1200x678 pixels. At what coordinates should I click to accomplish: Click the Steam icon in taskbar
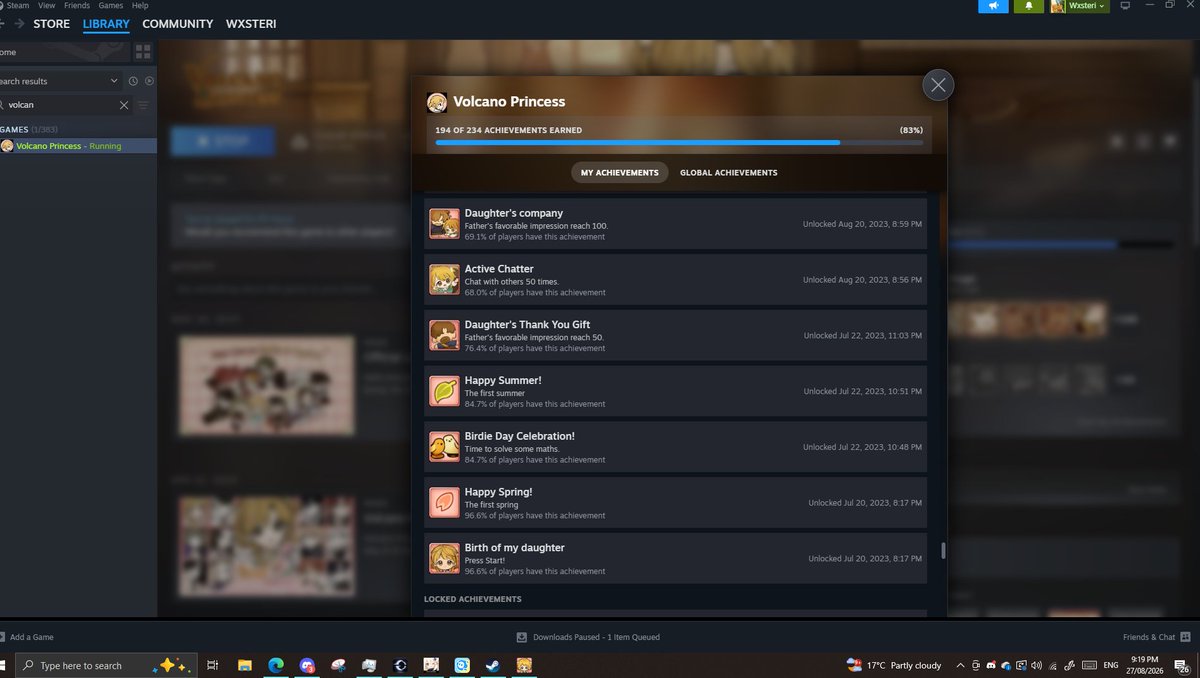(x=493, y=665)
